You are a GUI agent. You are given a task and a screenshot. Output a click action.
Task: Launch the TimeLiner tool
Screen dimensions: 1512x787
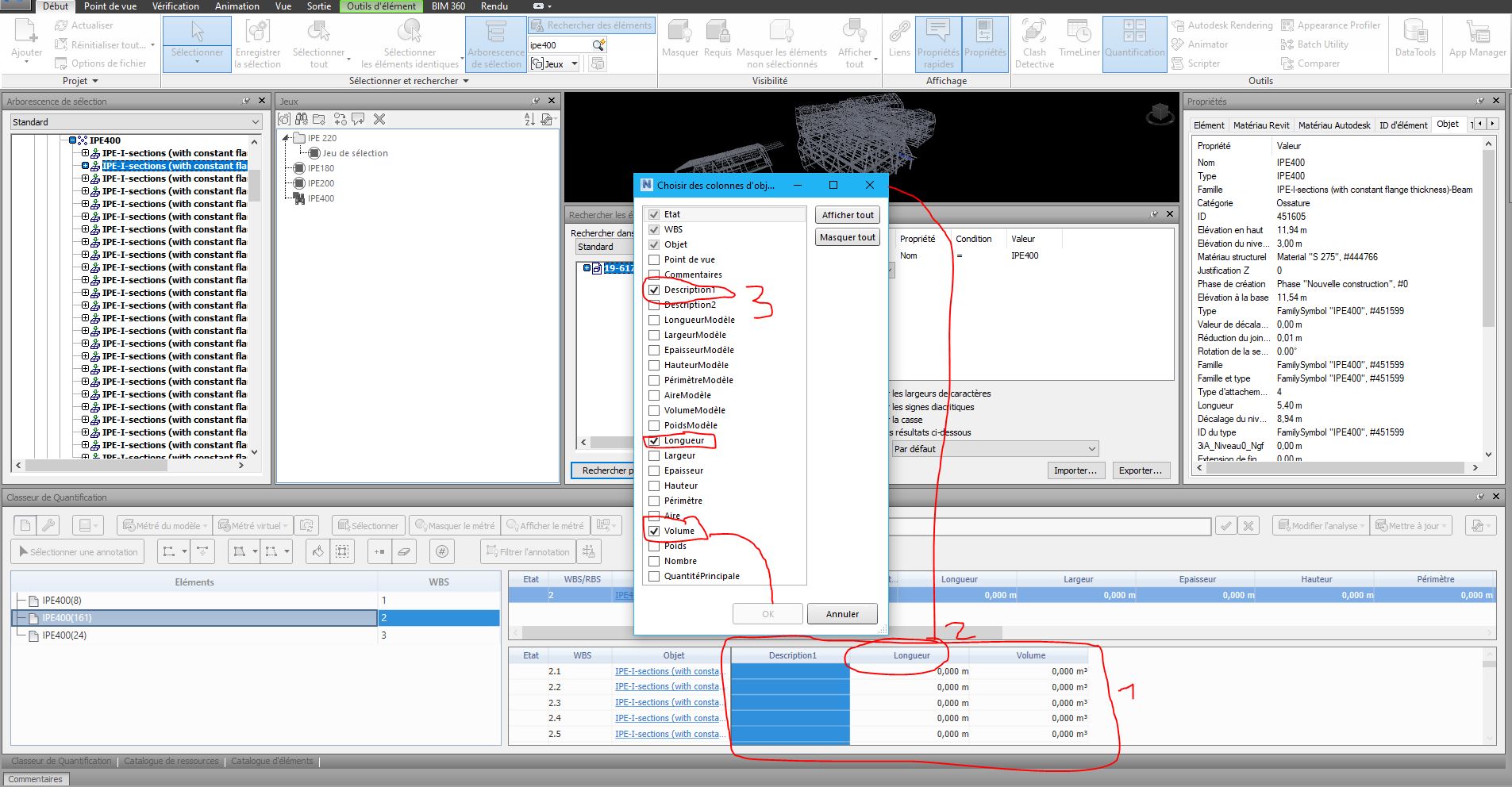pos(1079,40)
